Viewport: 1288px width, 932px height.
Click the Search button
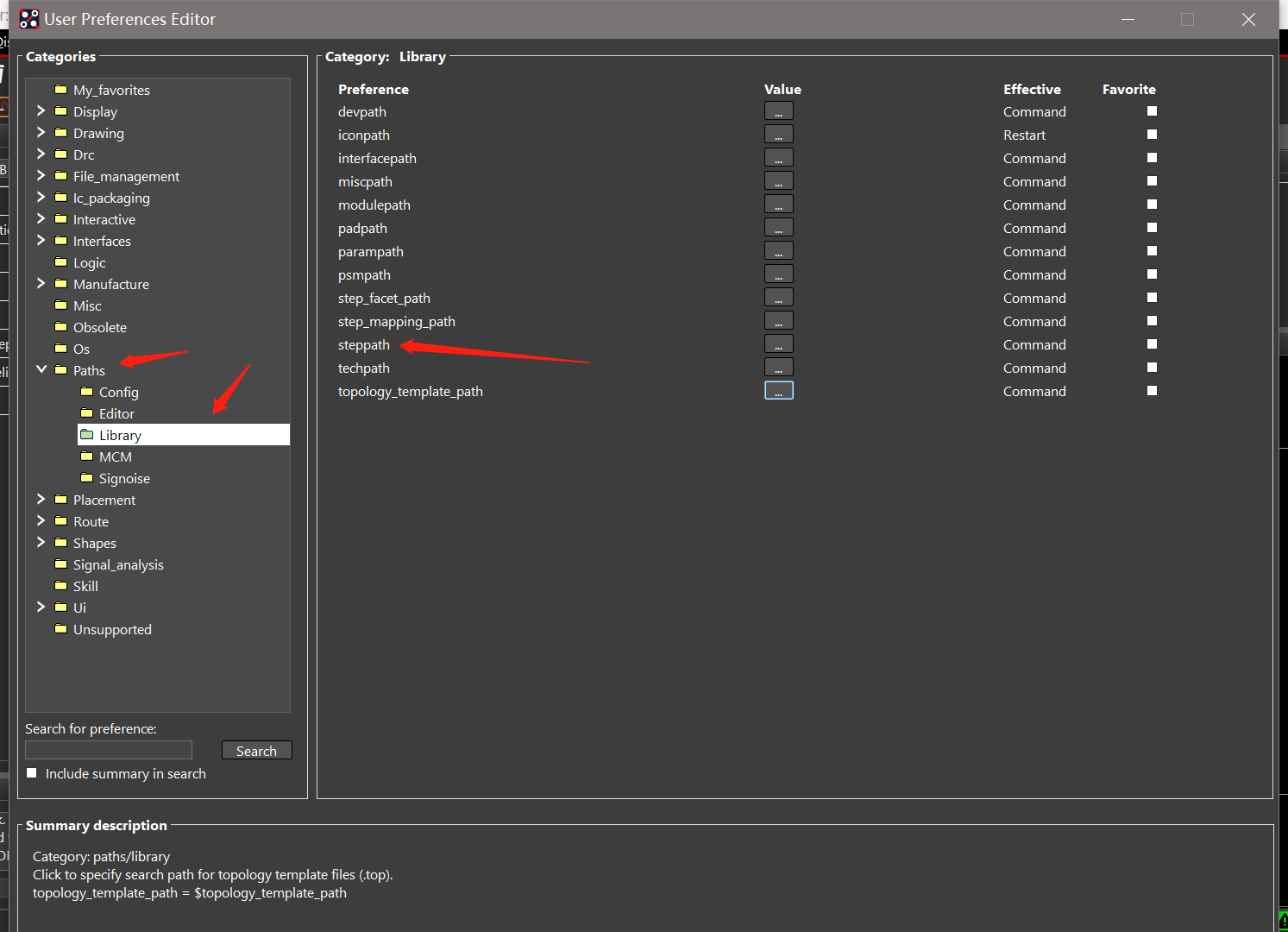tap(257, 750)
